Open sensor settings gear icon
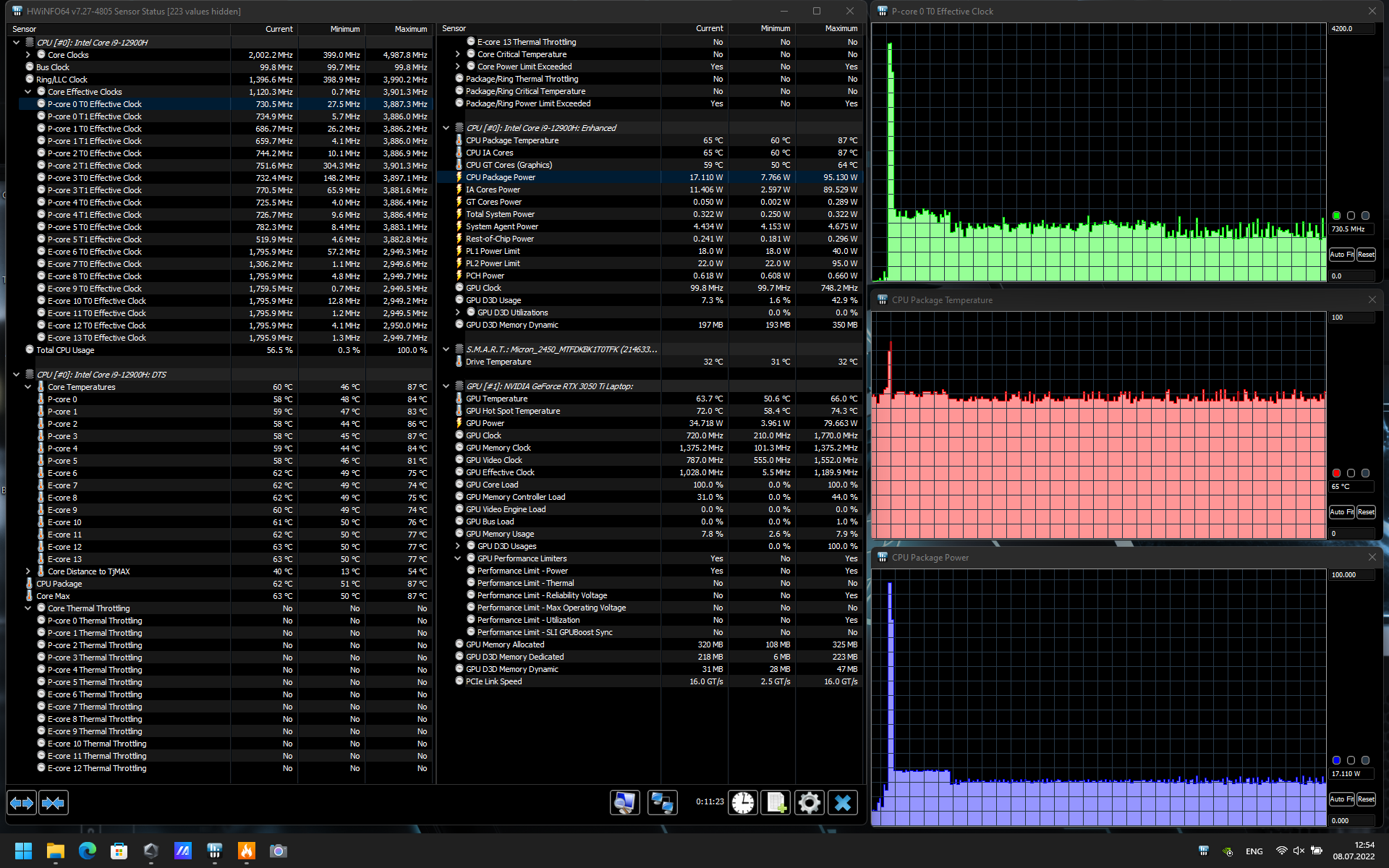1389x868 pixels. tap(810, 803)
